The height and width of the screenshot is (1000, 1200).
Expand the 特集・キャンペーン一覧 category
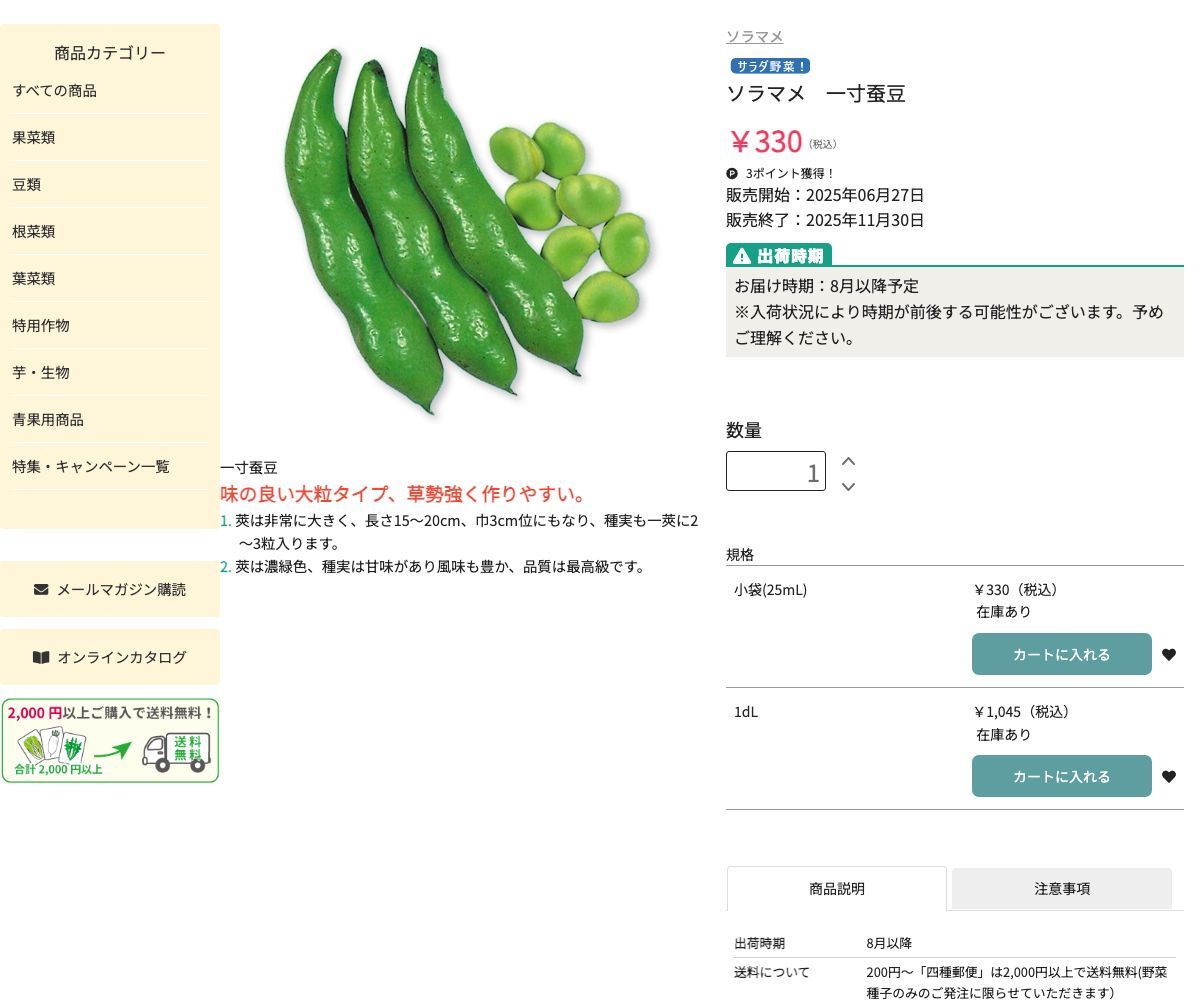[90, 466]
